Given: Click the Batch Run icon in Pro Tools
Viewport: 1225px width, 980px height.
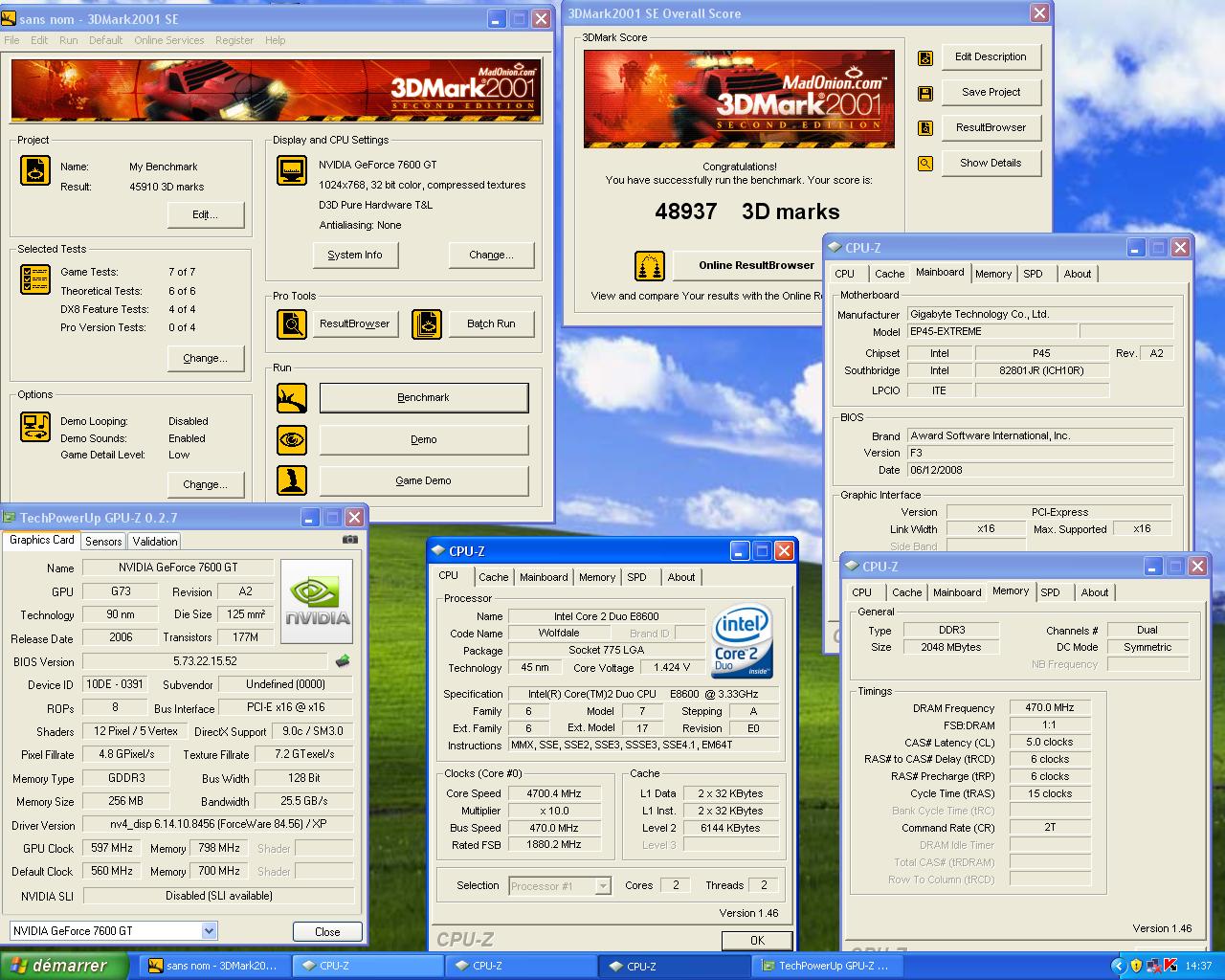Looking at the screenshot, I should coord(427,324).
